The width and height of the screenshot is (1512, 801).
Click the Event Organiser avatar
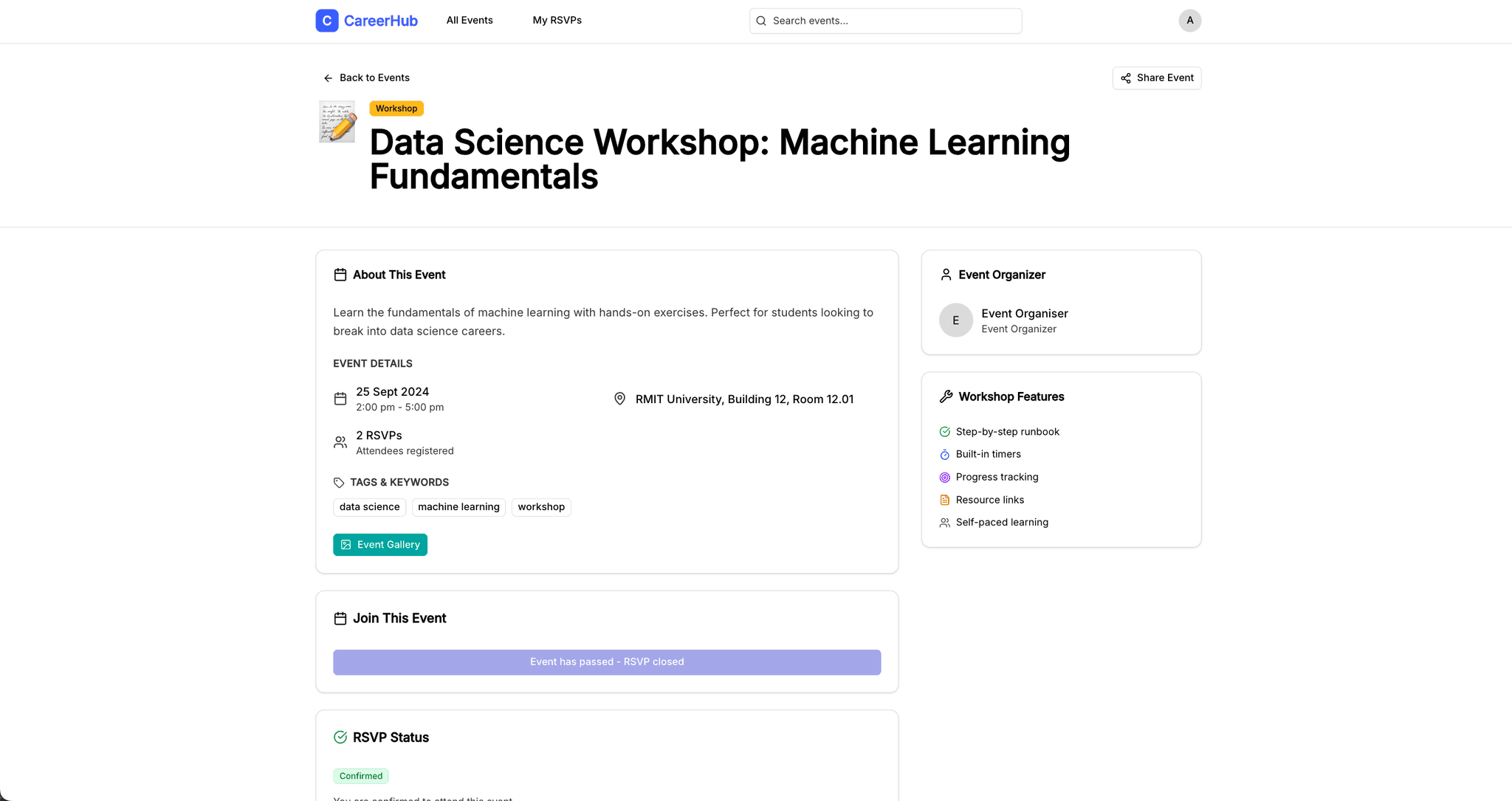click(955, 320)
